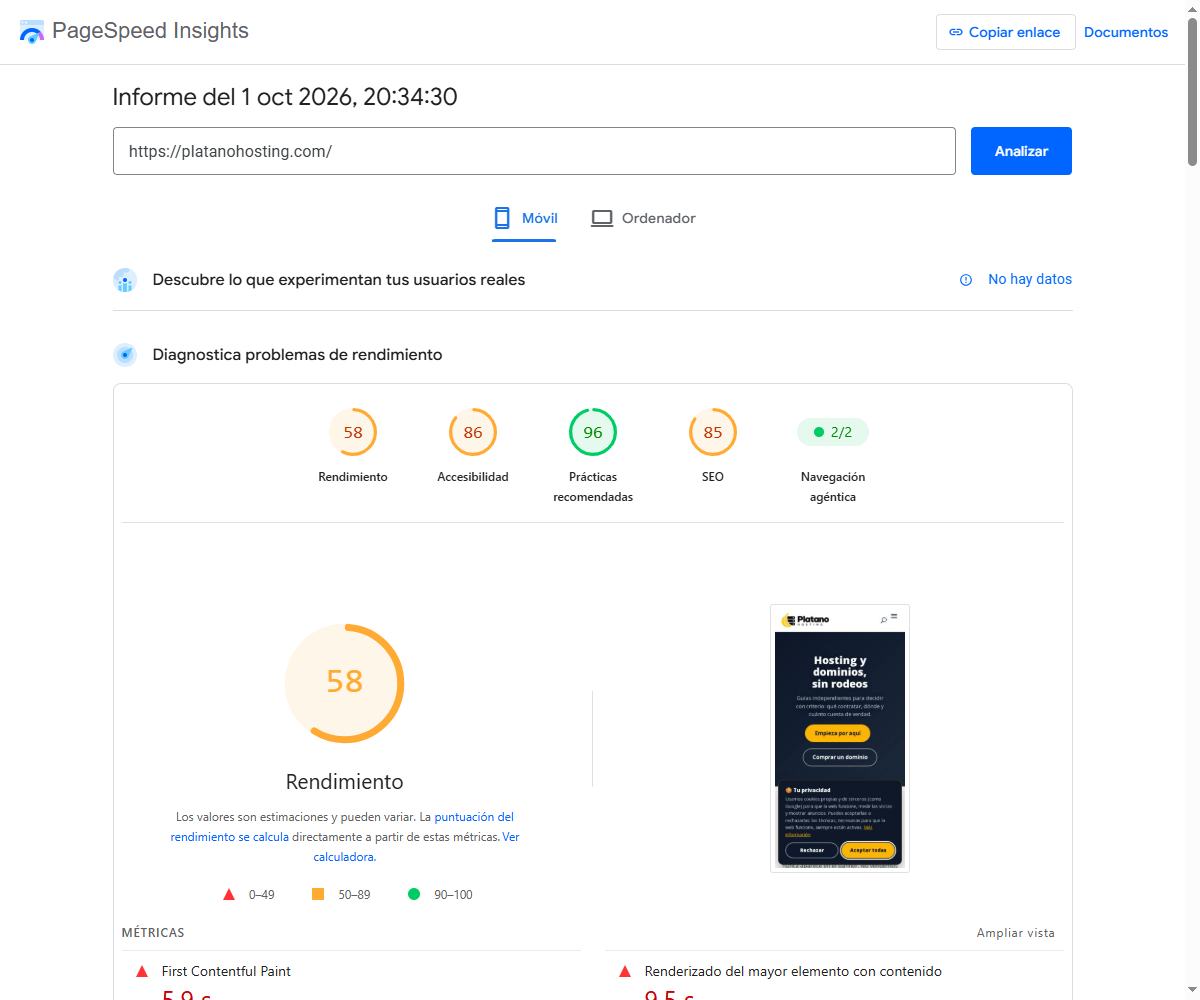
Task: Select the phone icon beside Móvil
Action: [502, 218]
